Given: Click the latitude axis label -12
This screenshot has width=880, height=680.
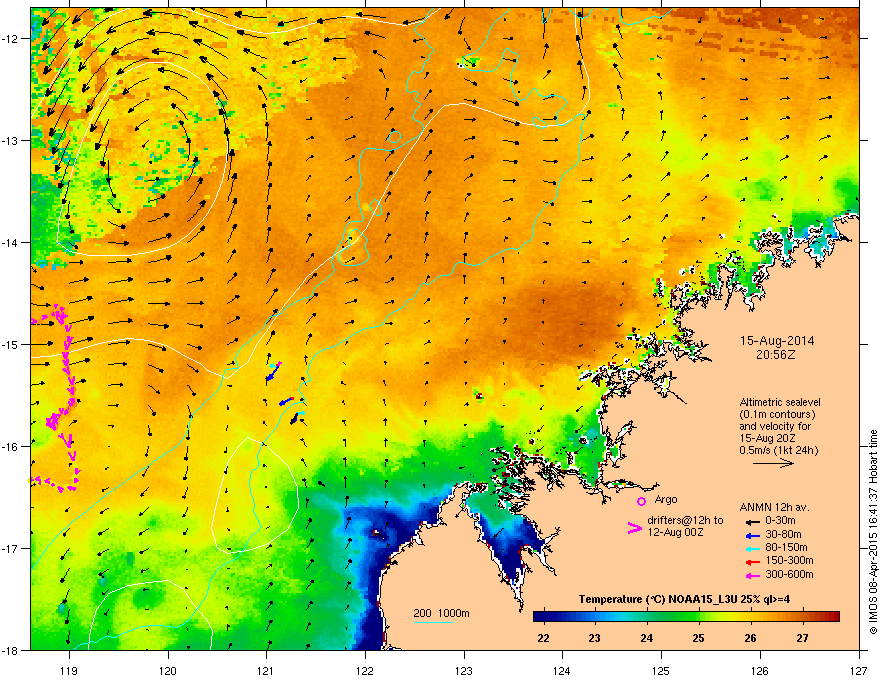Looking at the screenshot, I should tap(12, 39).
